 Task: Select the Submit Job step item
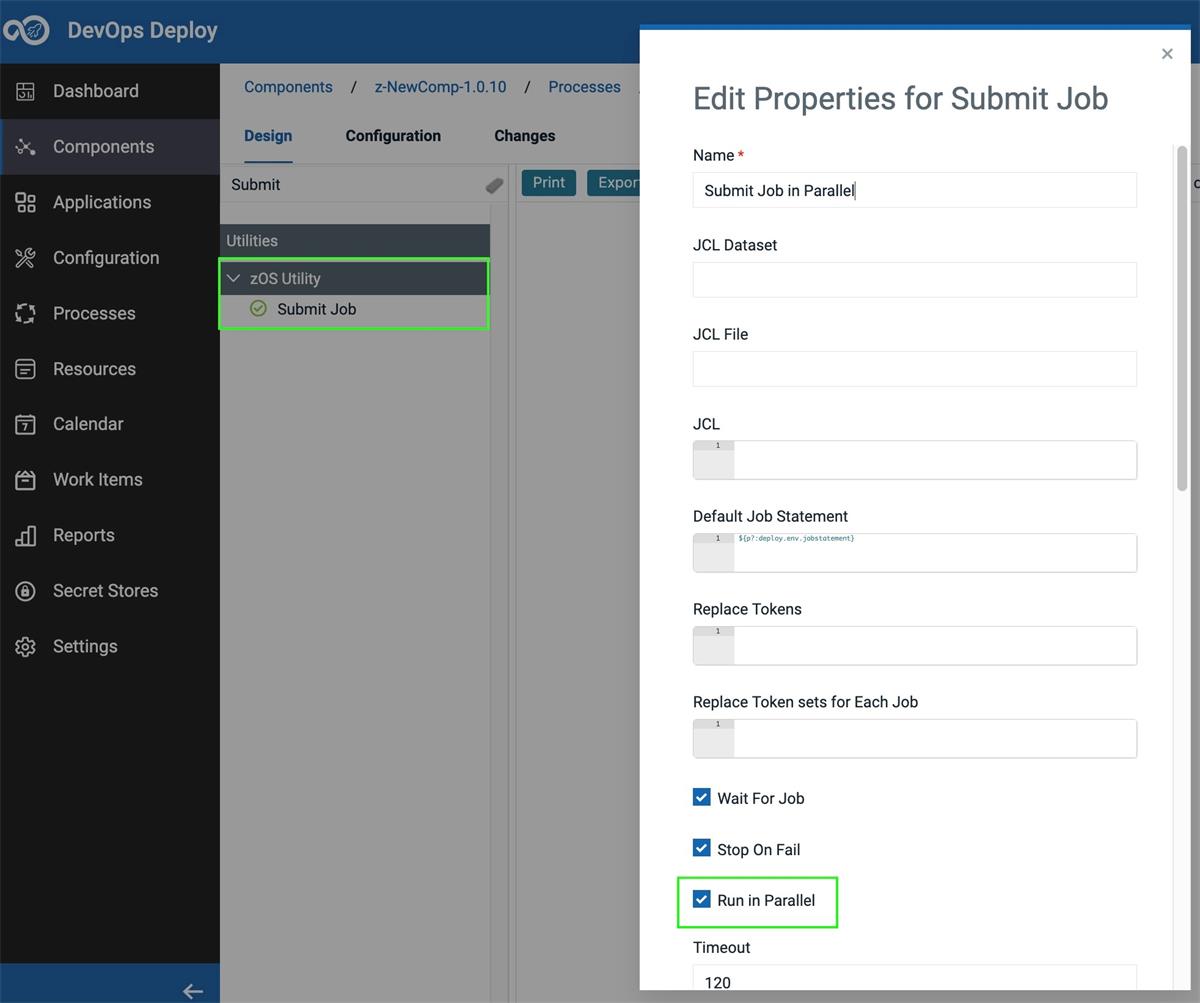point(316,309)
